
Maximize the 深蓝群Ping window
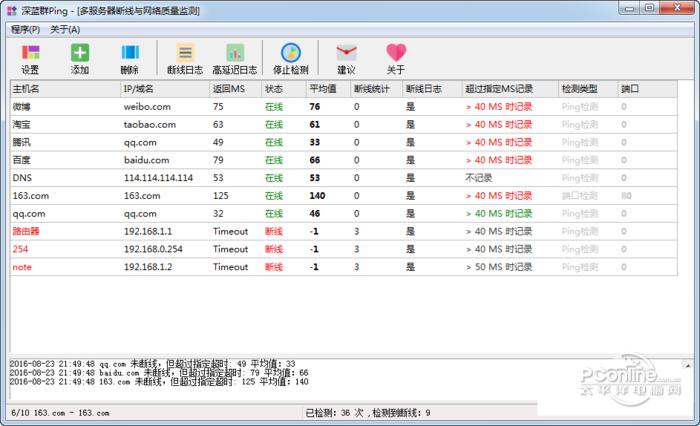650,8
